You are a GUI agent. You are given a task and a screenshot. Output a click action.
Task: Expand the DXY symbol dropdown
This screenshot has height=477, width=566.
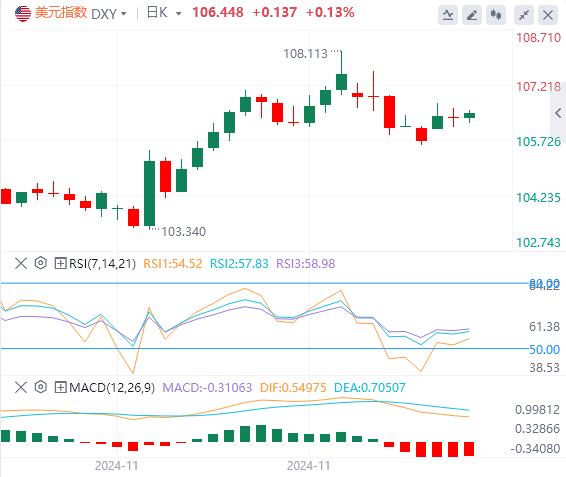tap(109, 14)
